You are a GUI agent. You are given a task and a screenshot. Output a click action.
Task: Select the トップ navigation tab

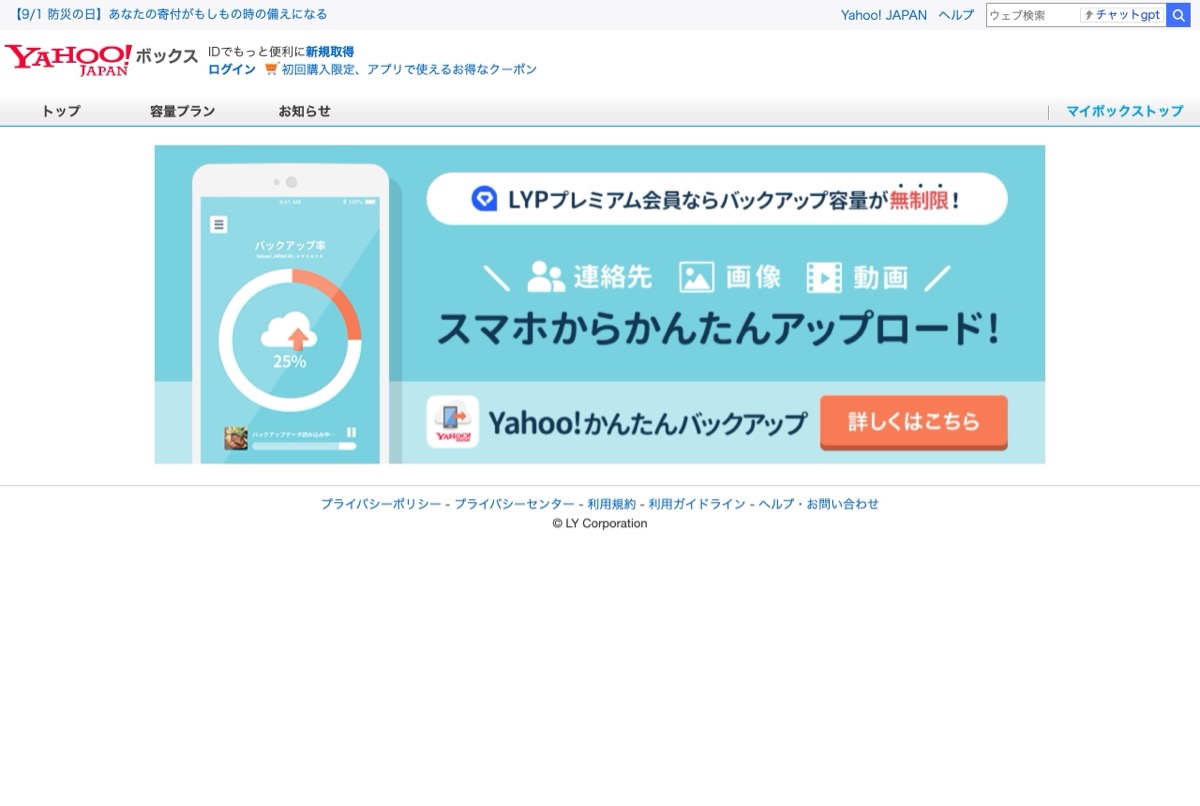61,111
